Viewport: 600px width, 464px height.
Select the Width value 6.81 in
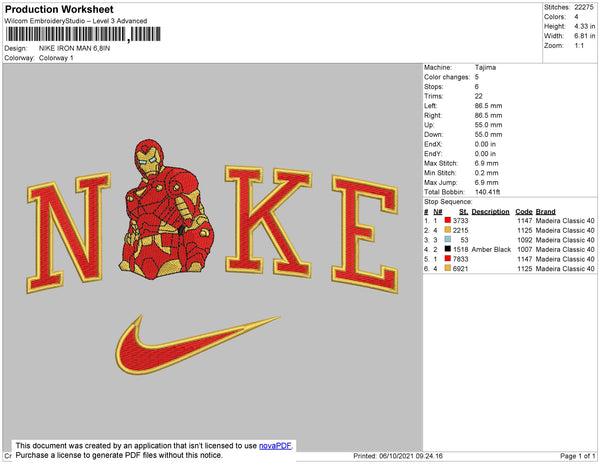click(584, 36)
